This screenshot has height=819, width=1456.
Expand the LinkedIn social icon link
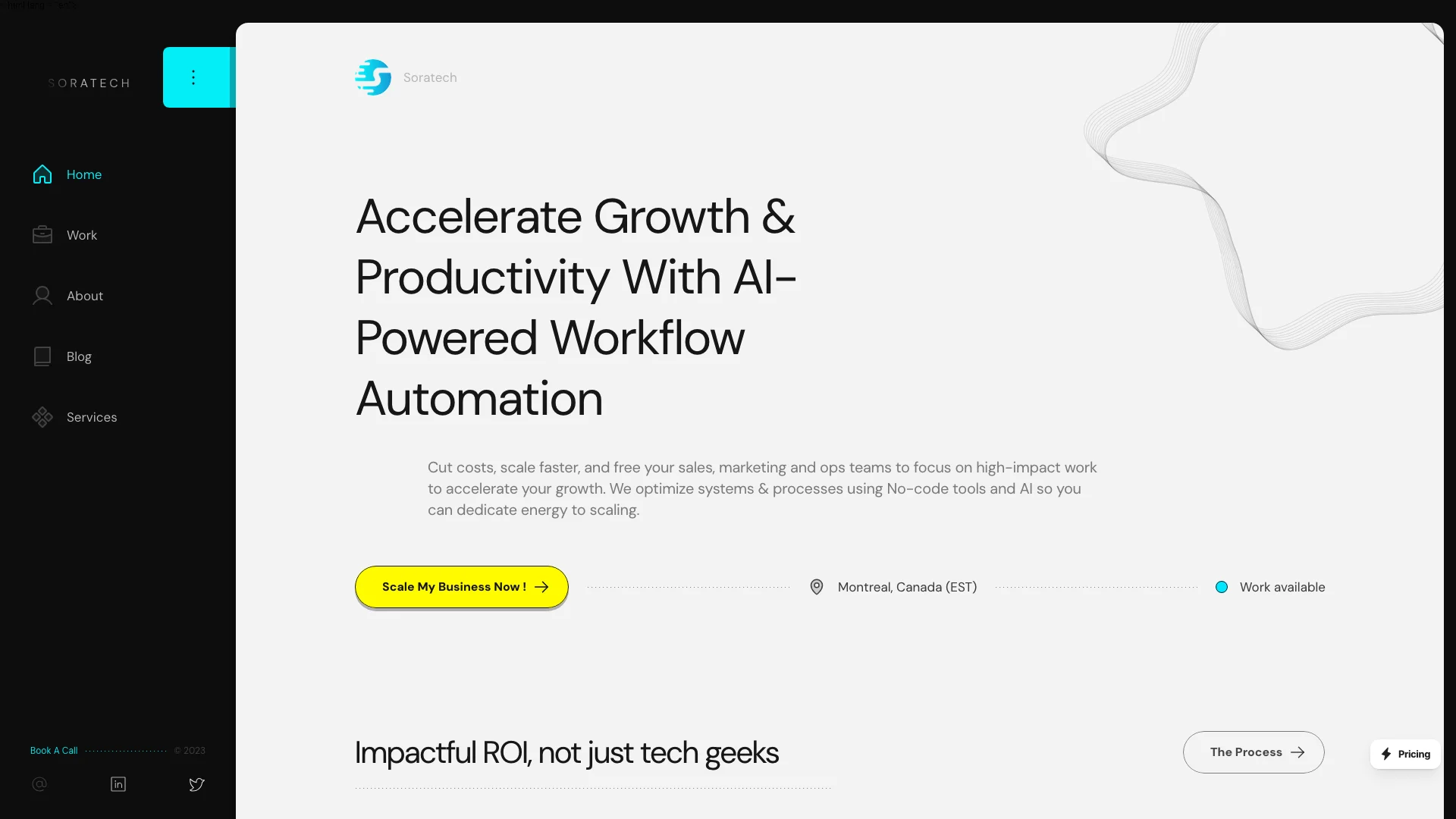pyautogui.click(x=118, y=784)
